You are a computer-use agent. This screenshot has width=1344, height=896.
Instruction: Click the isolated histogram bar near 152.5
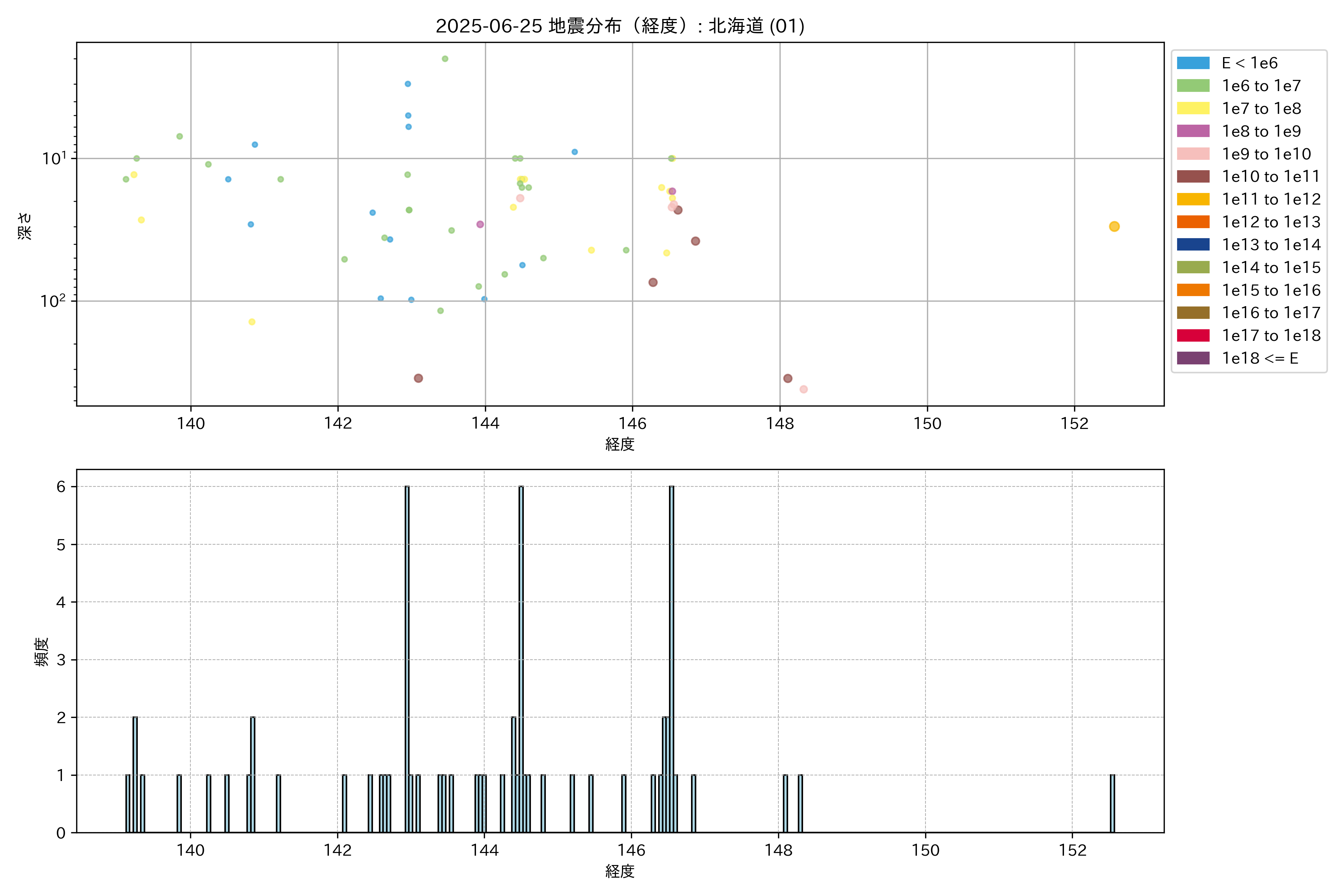pyautogui.click(x=1112, y=803)
